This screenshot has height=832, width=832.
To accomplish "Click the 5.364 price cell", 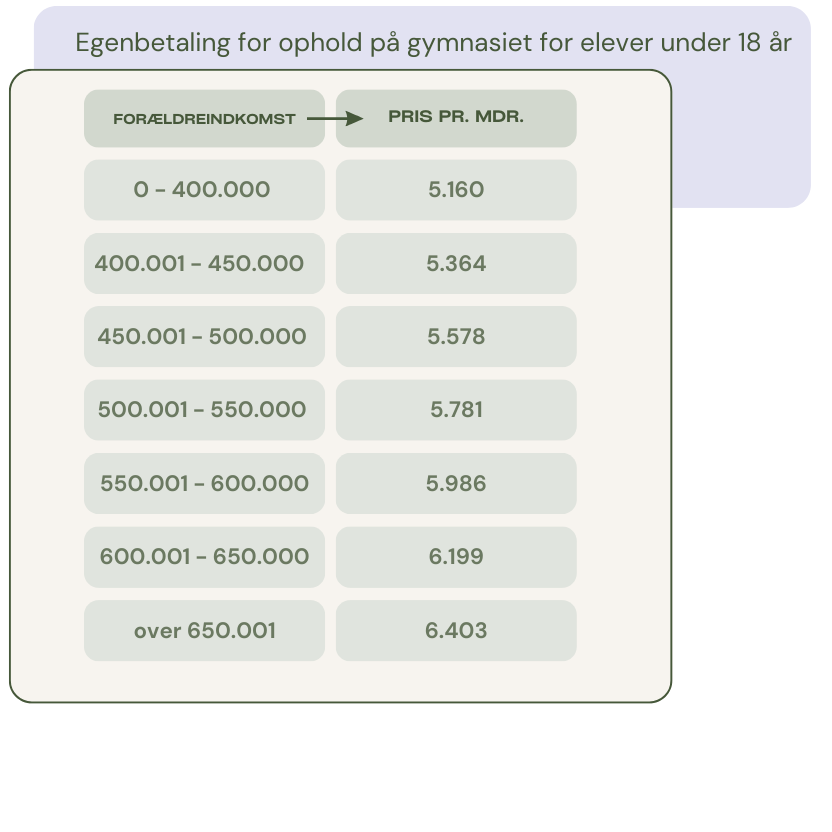I will click(x=456, y=263).
